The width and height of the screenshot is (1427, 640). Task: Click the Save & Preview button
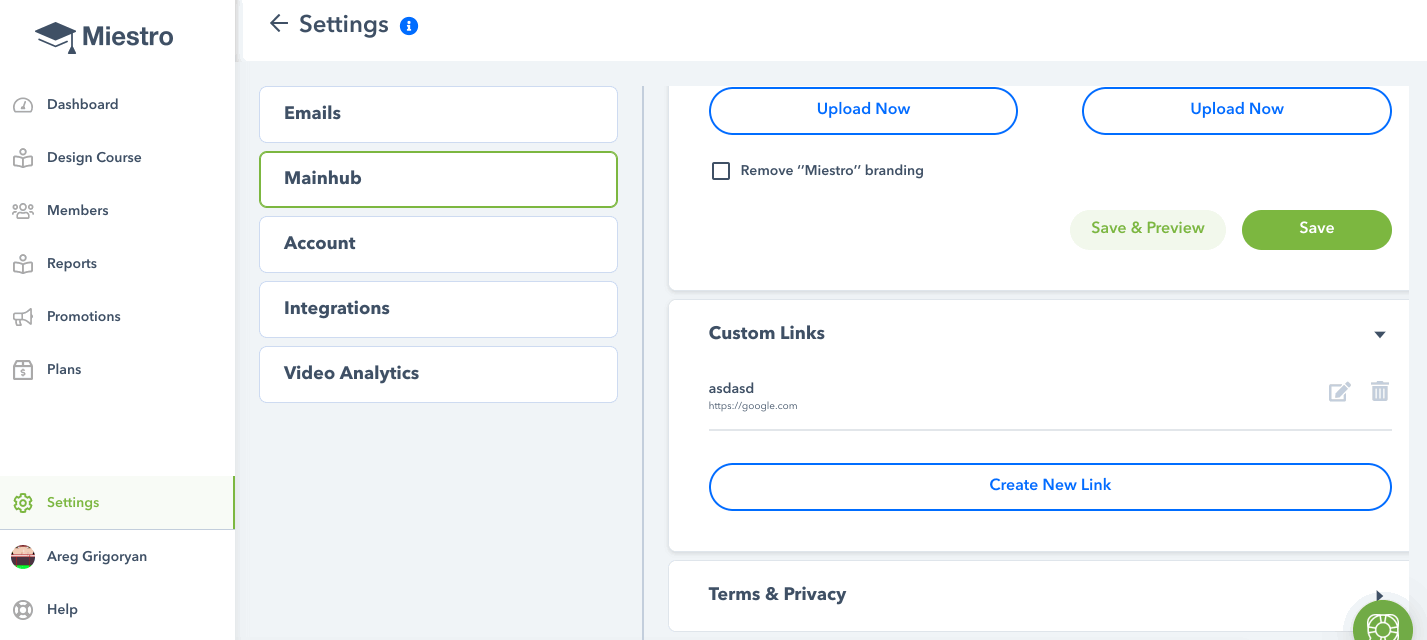click(1147, 229)
